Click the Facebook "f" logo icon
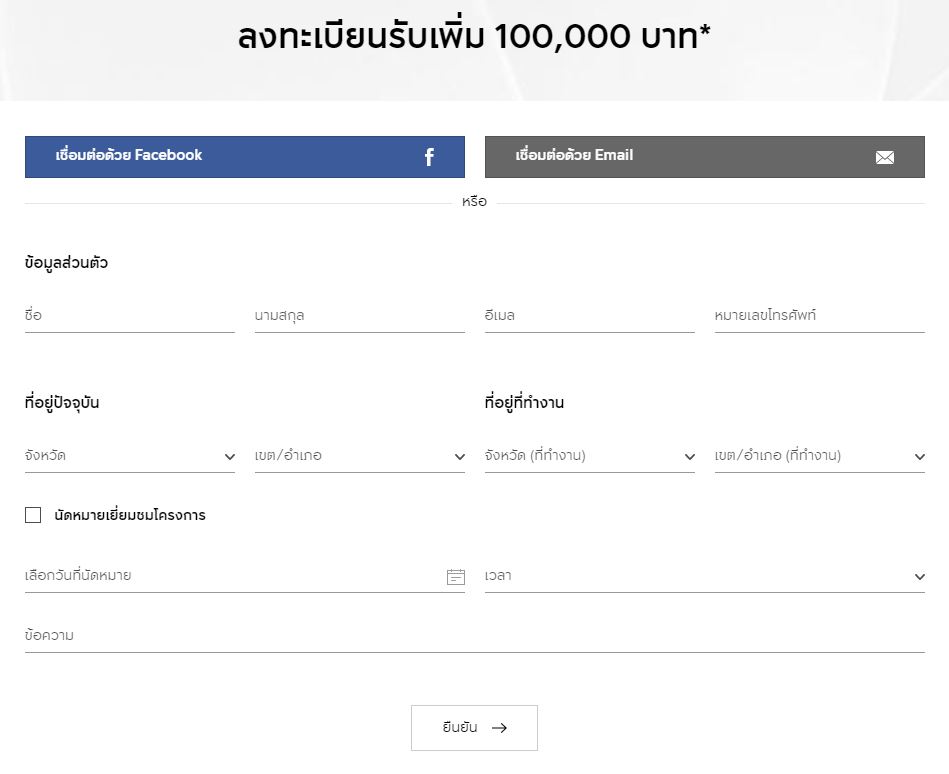The image size is (949, 774). click(429, 157)
